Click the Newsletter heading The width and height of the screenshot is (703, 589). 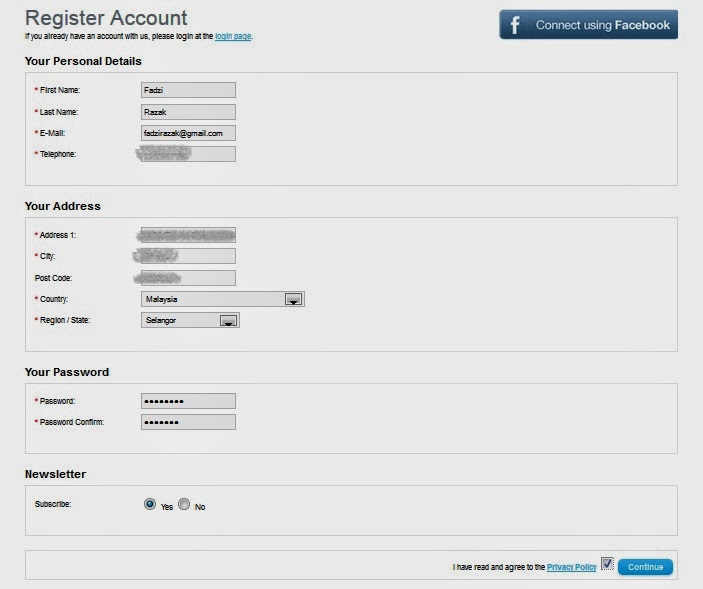pyautogui.click(x=55, y=474)
